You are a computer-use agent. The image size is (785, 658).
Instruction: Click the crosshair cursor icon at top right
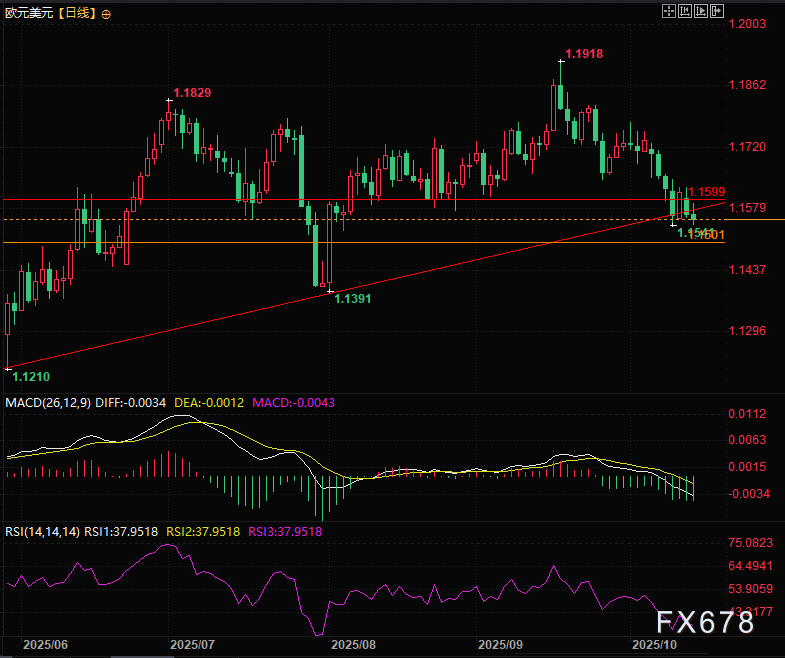669,10
